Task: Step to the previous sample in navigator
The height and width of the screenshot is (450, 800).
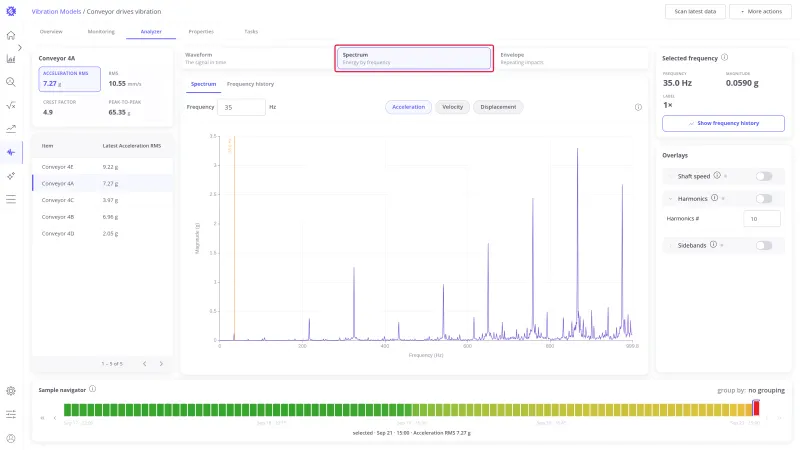Action: coord(55,418)
